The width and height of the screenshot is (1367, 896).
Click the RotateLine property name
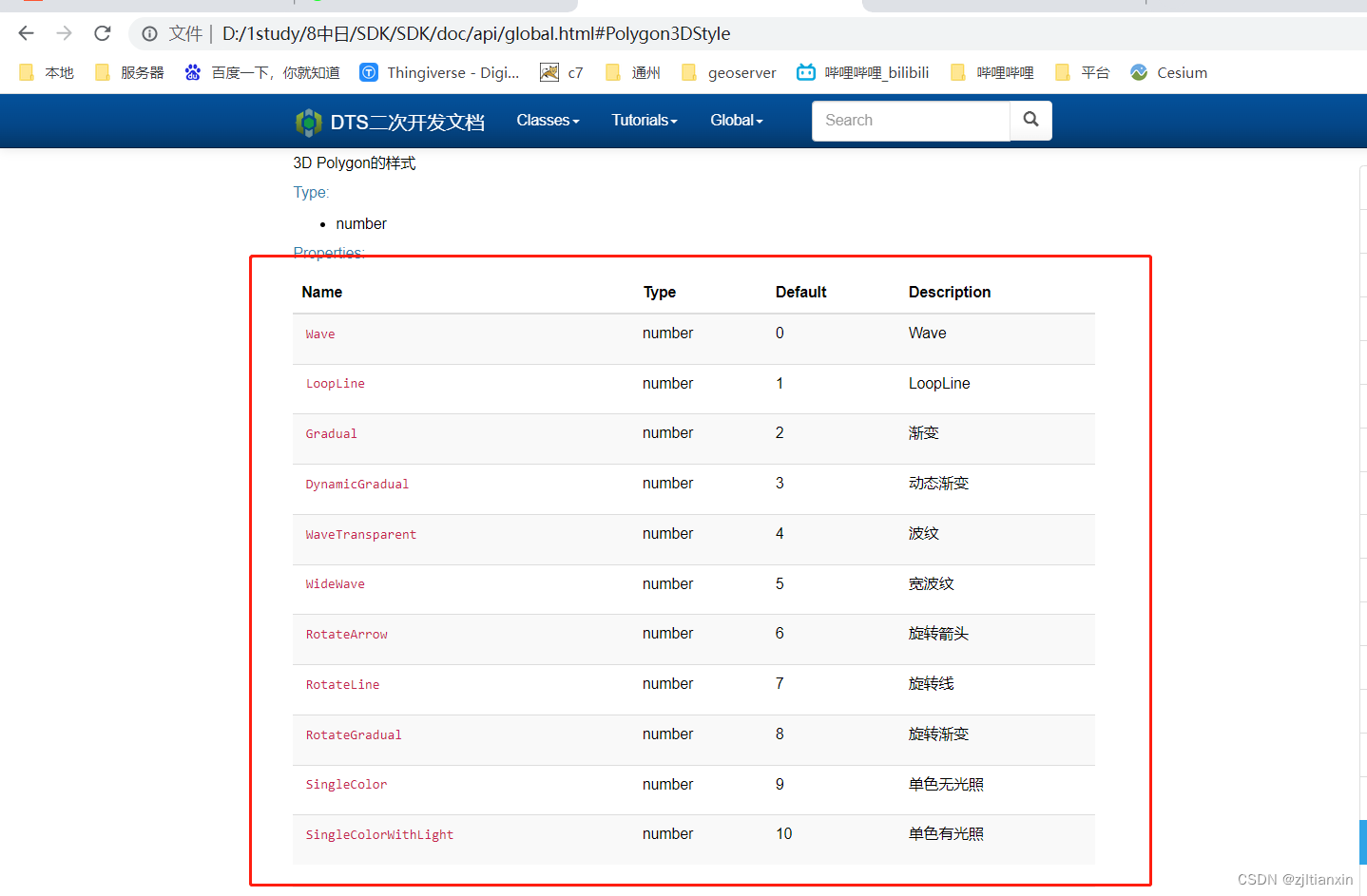(343, 685)
